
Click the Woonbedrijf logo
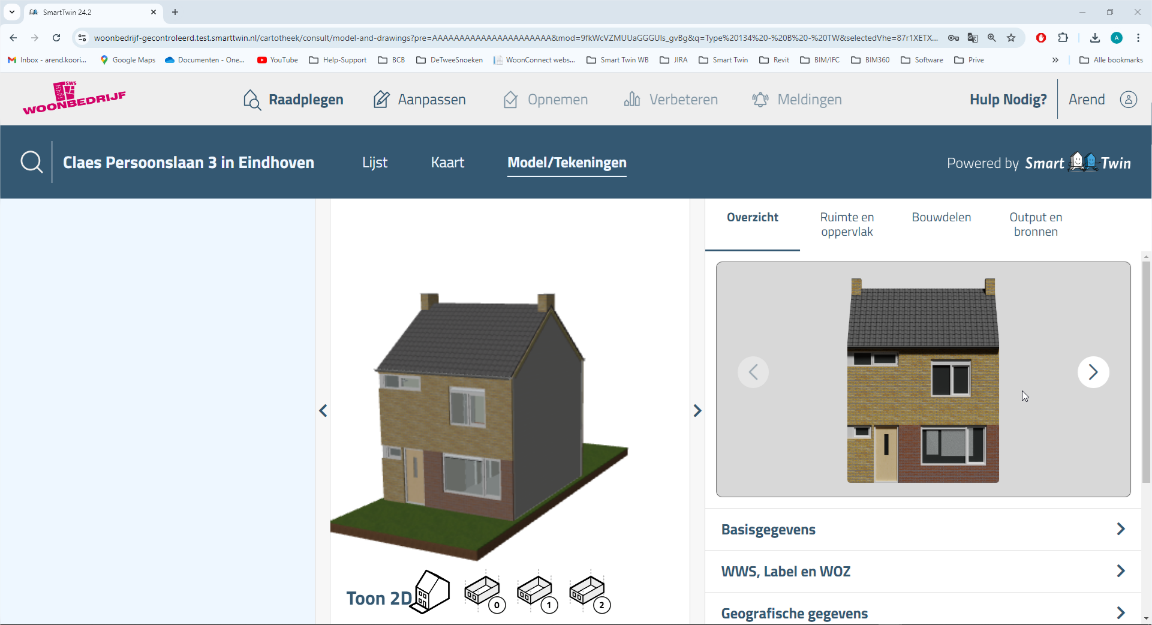pos(74,99)
